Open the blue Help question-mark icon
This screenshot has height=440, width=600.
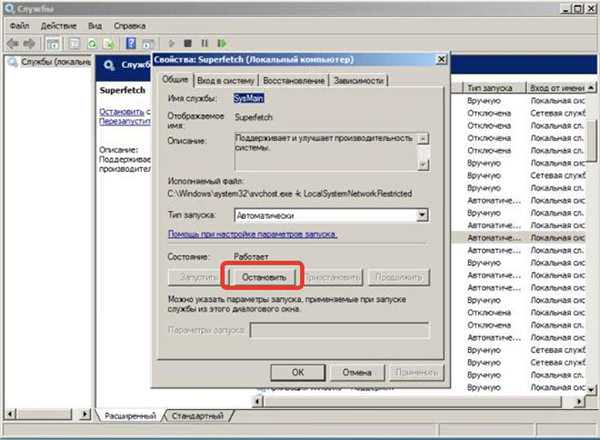tap(131, 43)
